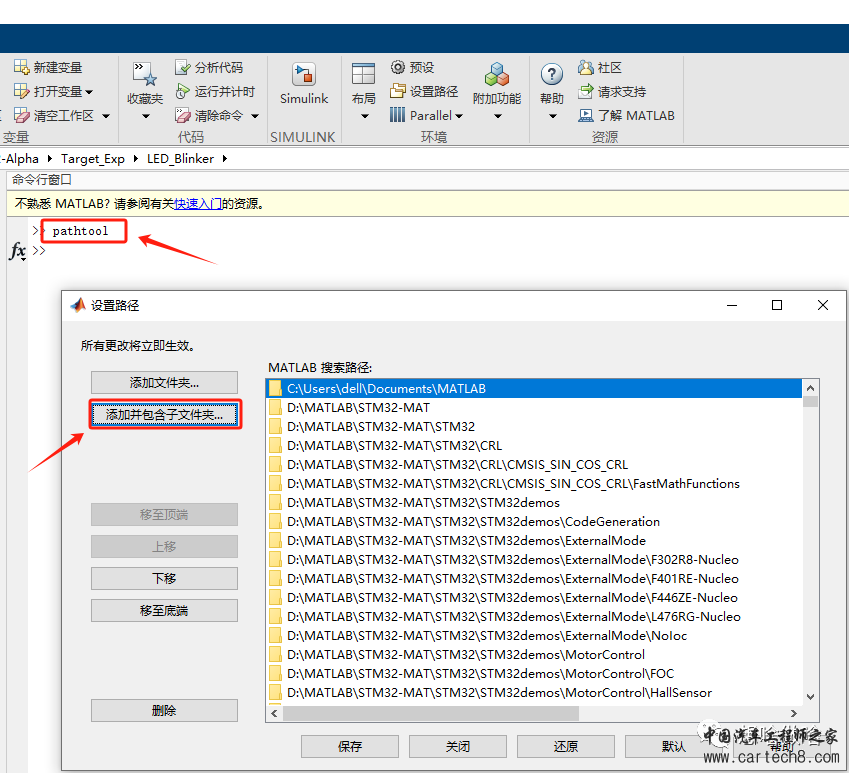Click horizontal scrollbar left arrow in path list

point(275,713)
